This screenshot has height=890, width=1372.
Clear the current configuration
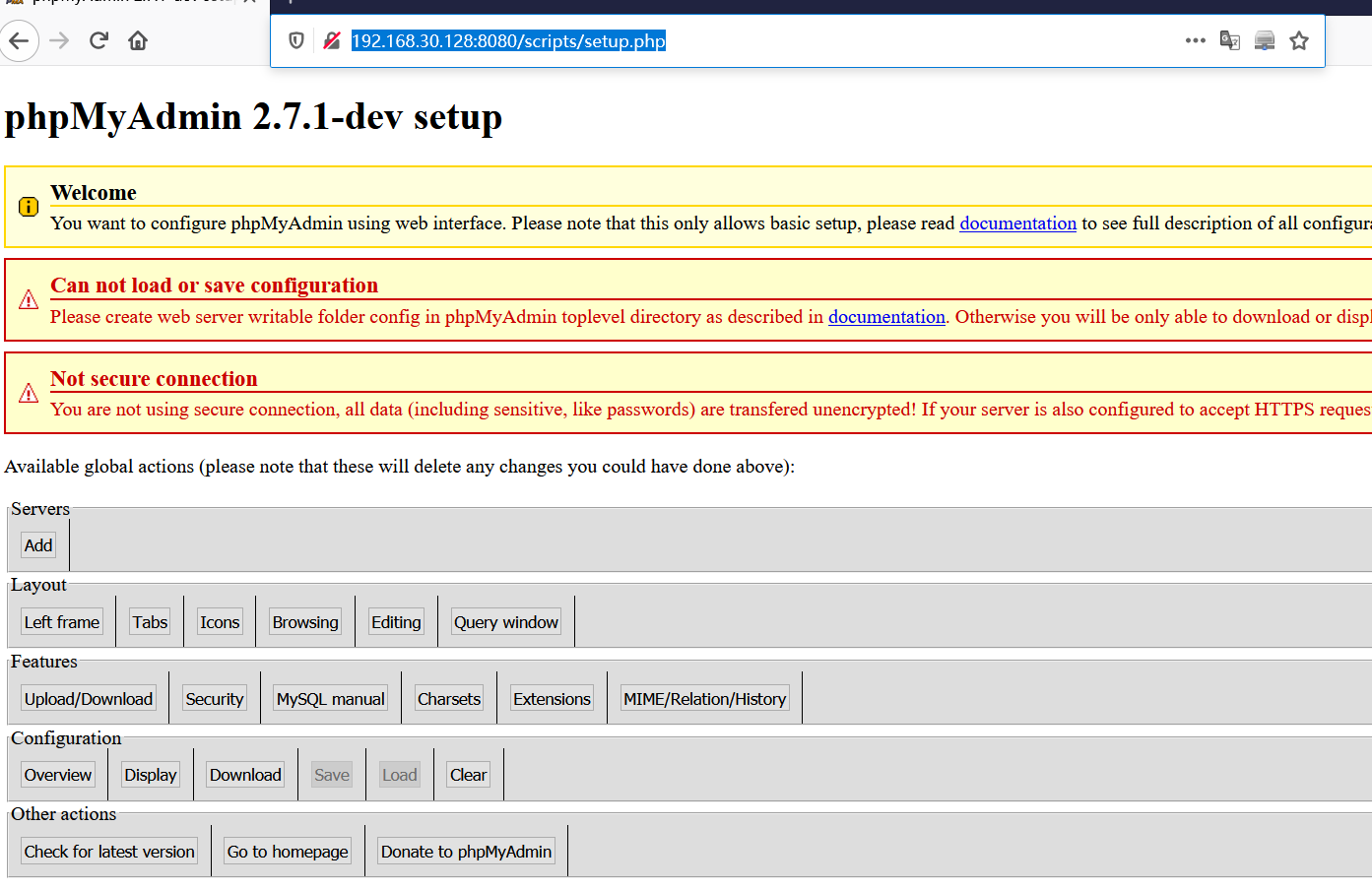click(467, 774)
